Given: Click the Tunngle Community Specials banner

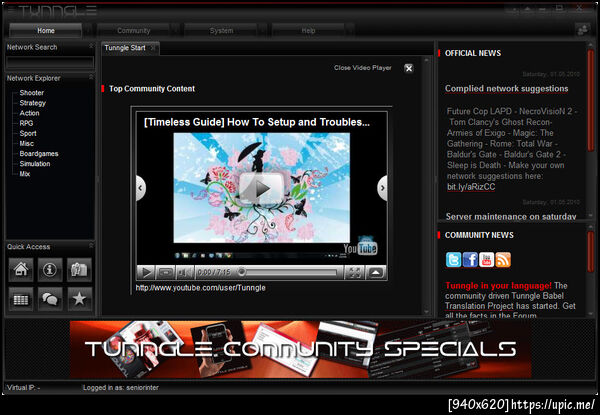Looking at the screenshot, I should click(x=300, y=349).
